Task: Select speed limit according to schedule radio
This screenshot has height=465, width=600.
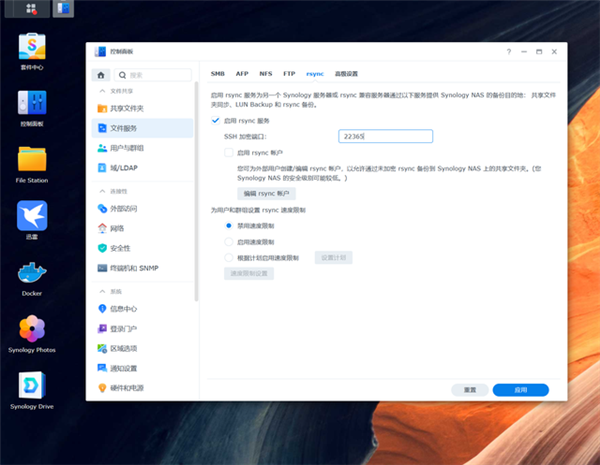Action: pyautogui.click(x=229, y=258)
